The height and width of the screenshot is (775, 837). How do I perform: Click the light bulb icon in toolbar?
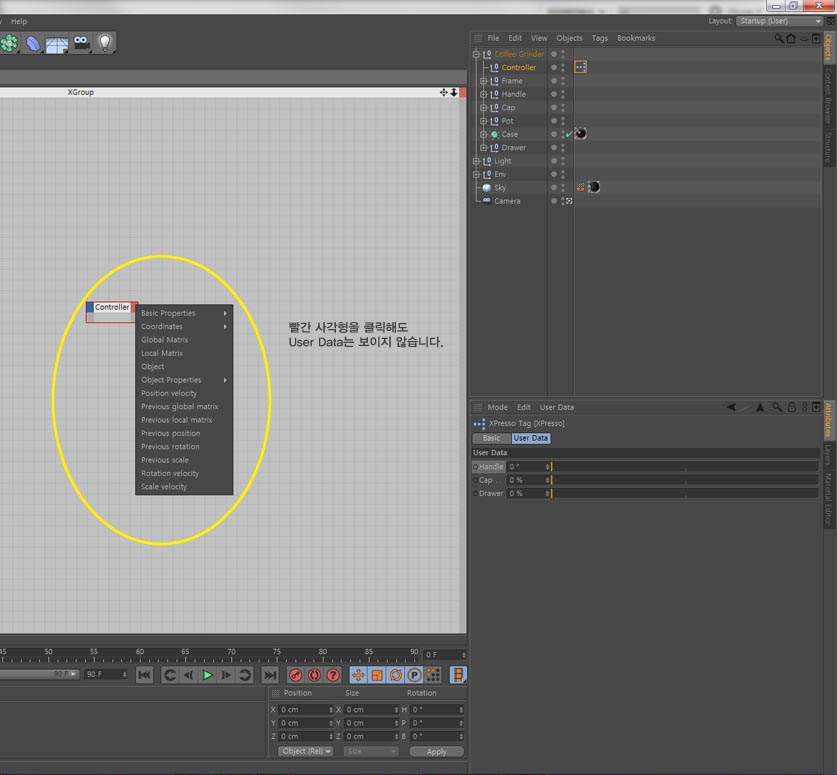pos(105,43)
